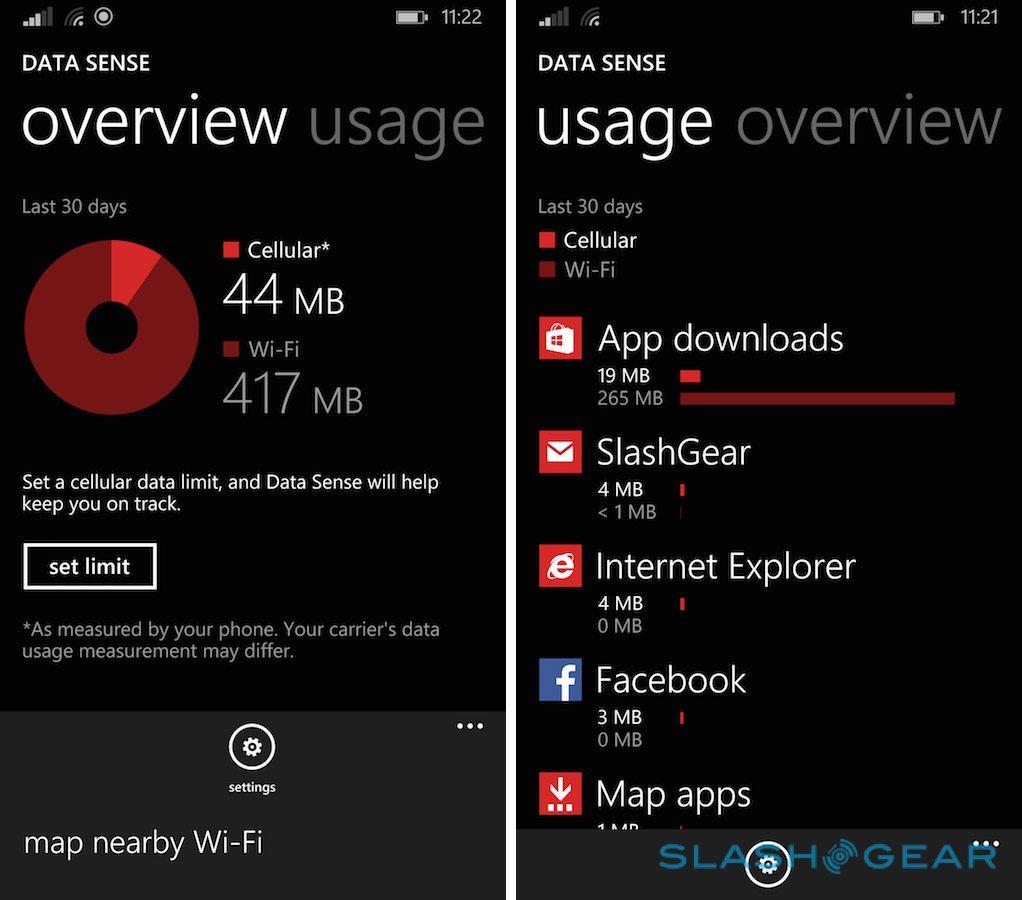Viewport: 1022px width, 900px height.
Task: Select map nearby Wi-Fi menu option
Action: (143, 842)
